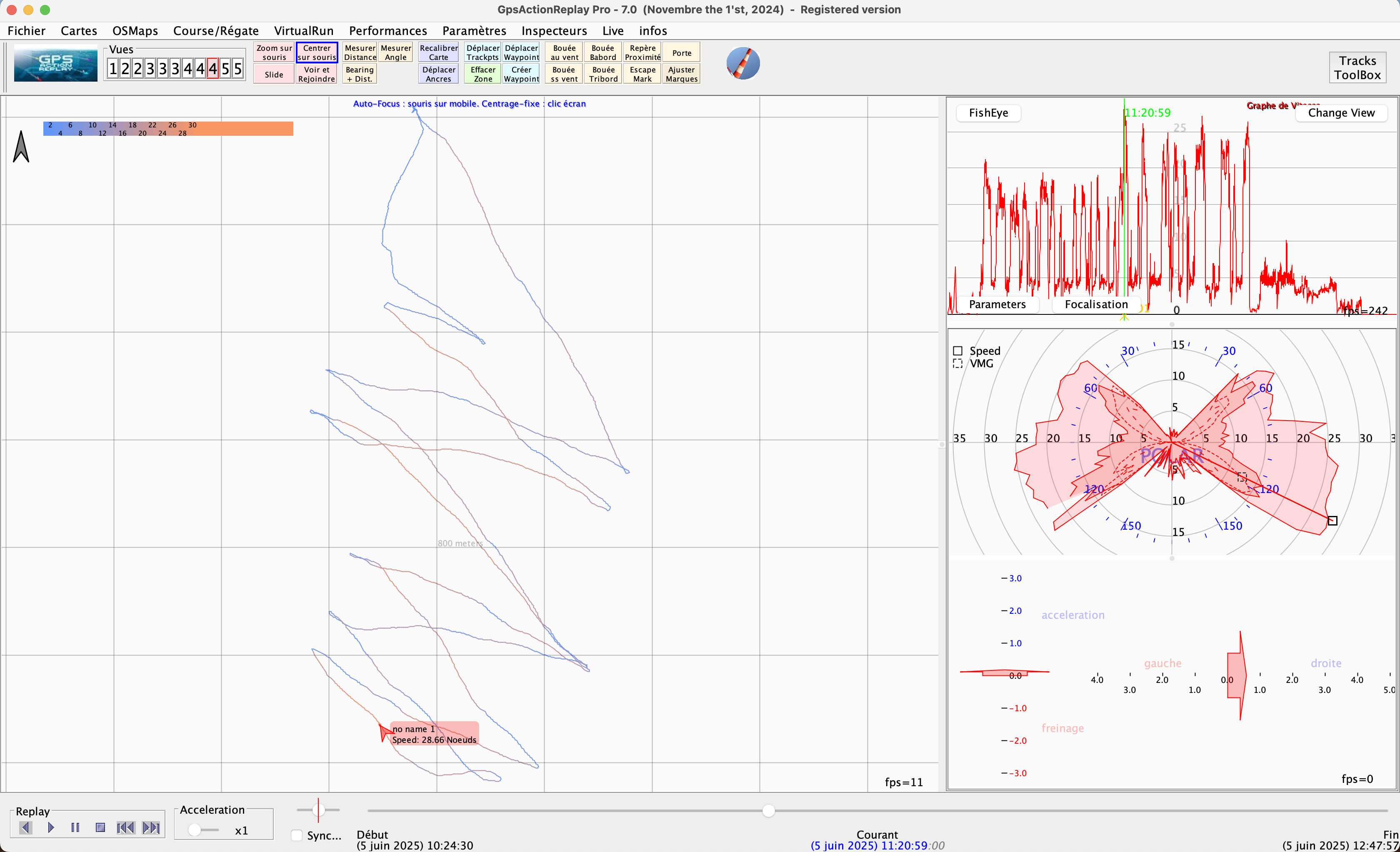The image size is (1400, 852).
Task: Place a Bouée ss vent mark
Action: pyautogui.click(x=564, y=75)
